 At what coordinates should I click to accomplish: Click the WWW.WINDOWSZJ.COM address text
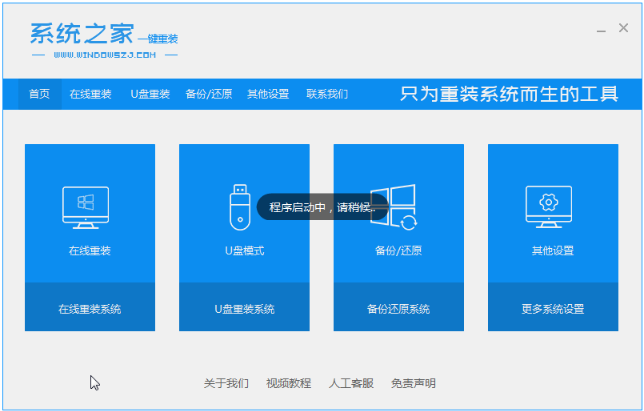tap(105, 55)
